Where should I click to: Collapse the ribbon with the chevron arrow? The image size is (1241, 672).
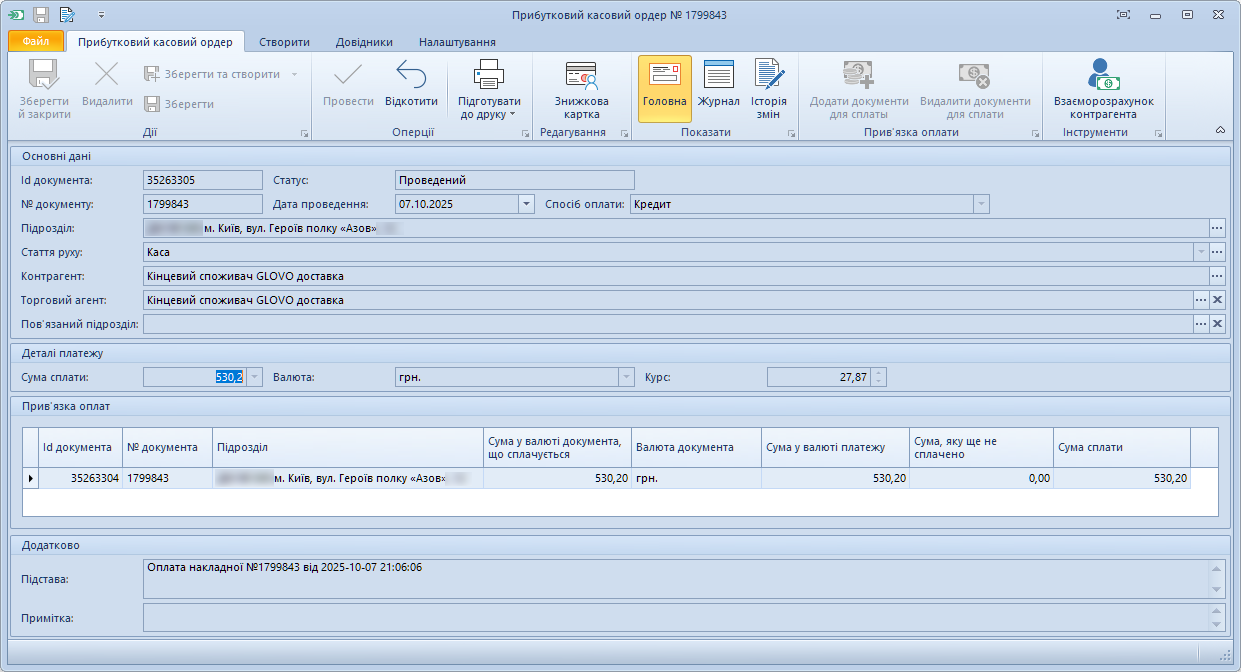tap(1220, 131)
